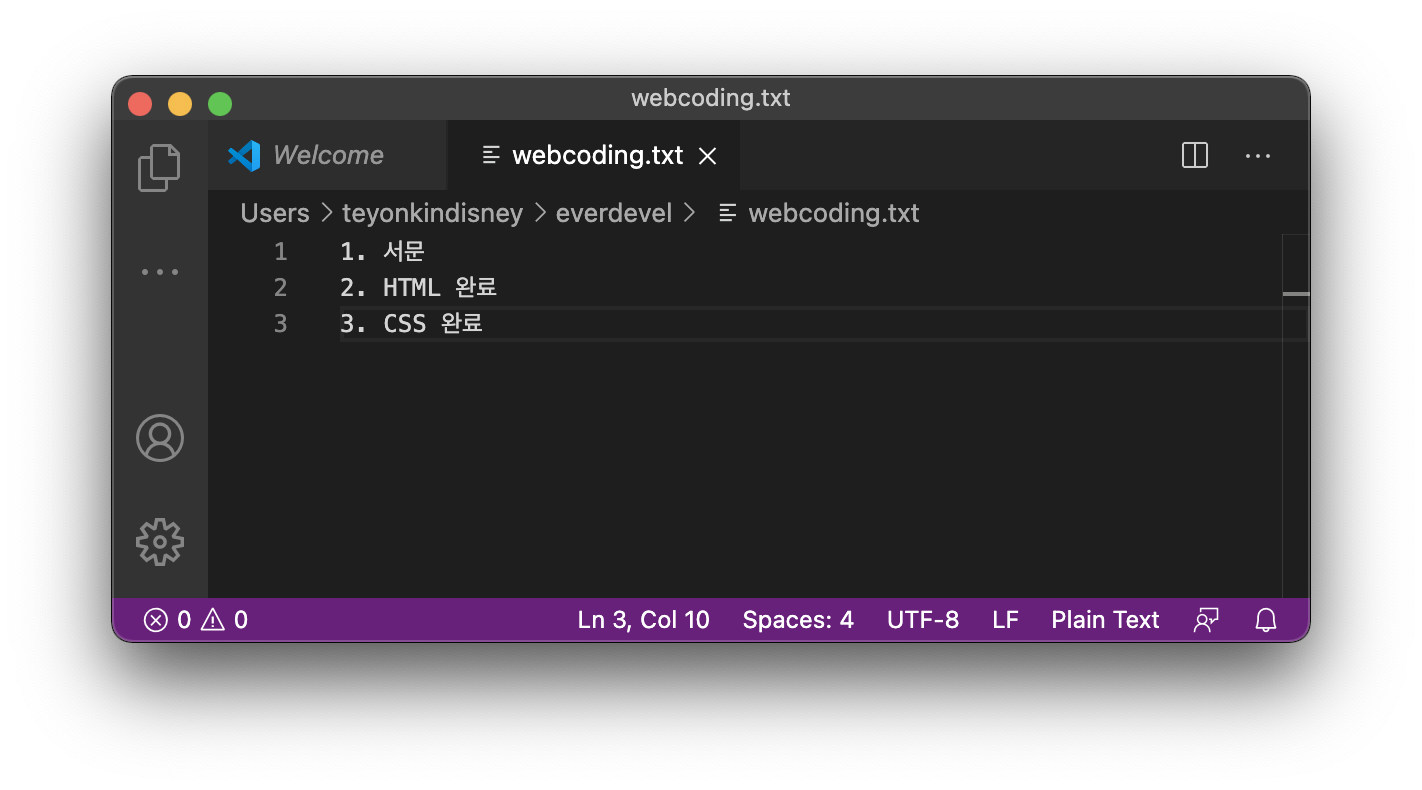Close the webcoding.txt tab
1422x790 pixels.
pos(708,156)
